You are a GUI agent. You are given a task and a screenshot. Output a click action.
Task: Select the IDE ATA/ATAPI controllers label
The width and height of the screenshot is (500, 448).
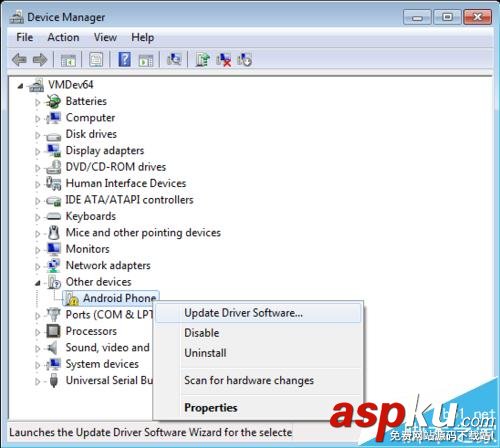[x=129, y=200]
